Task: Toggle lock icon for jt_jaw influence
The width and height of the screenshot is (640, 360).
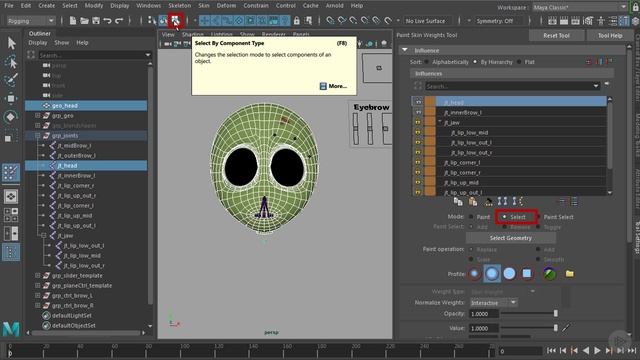Action: click(418, 122)
